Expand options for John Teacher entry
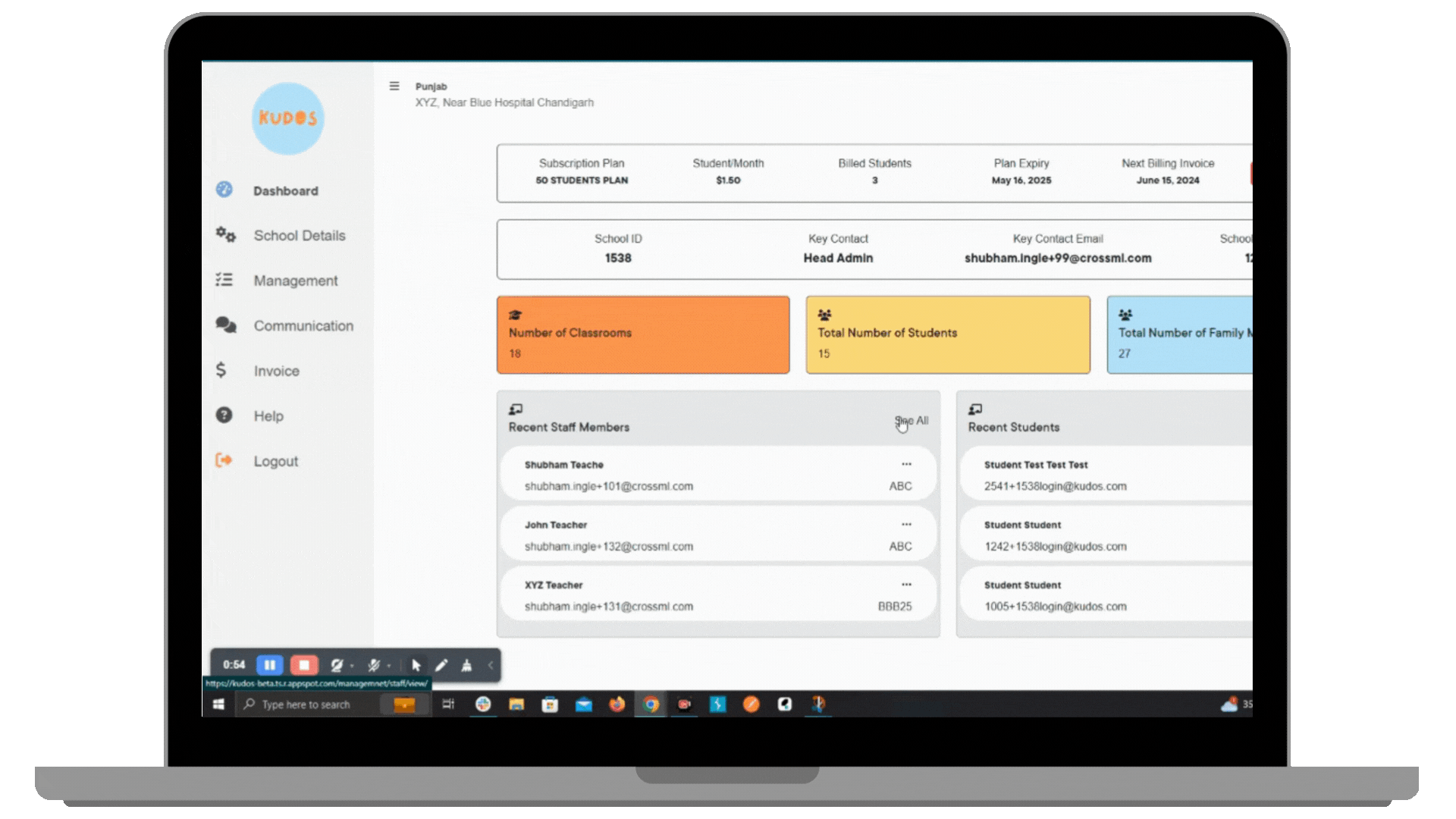This screenshot has width=1456, height=819. click(906, 524)
